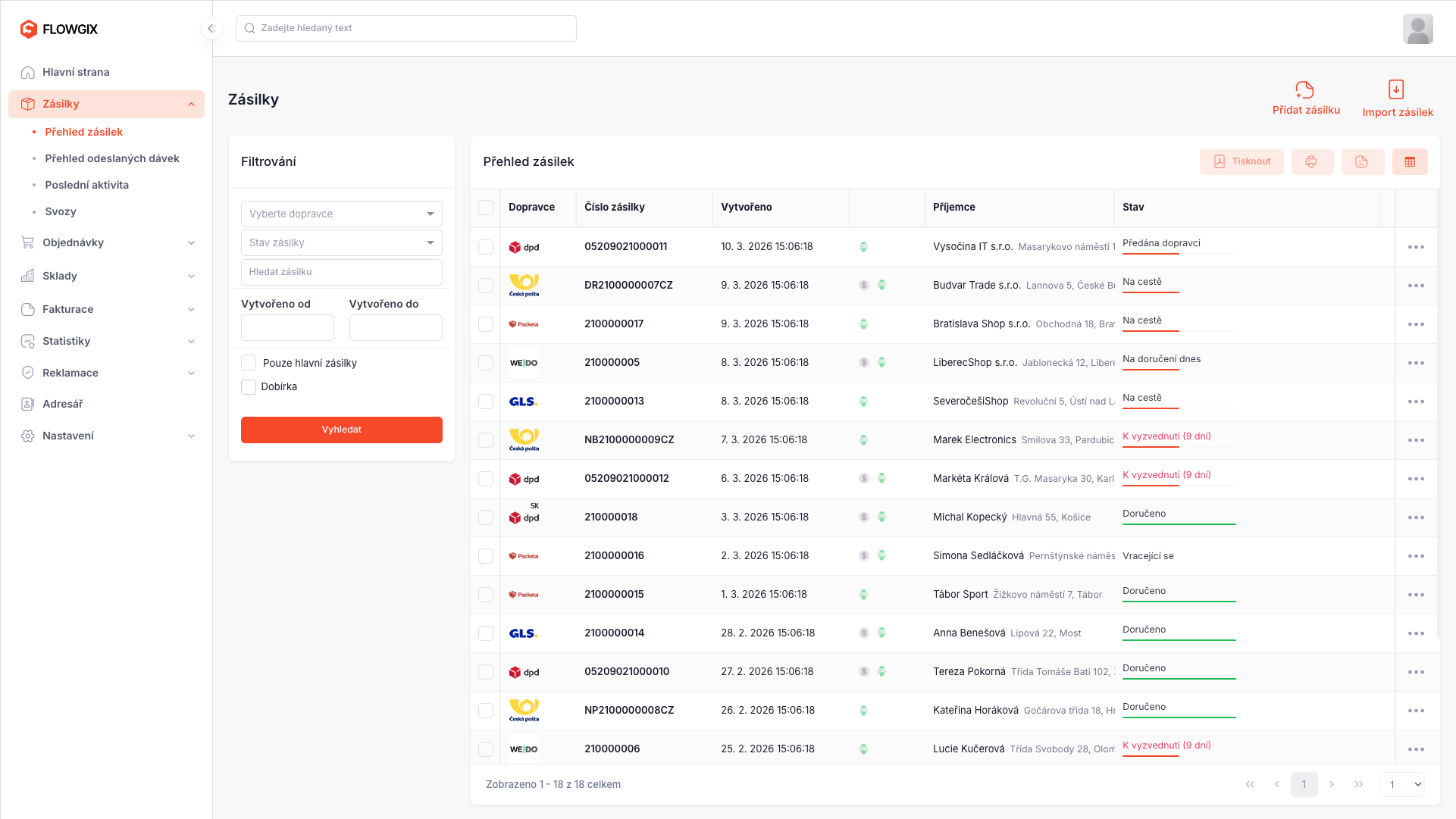The image size is (1456, 819).
Task: Enable the Pouze hlavní zásilky checkbox
Action: [249, 363]
